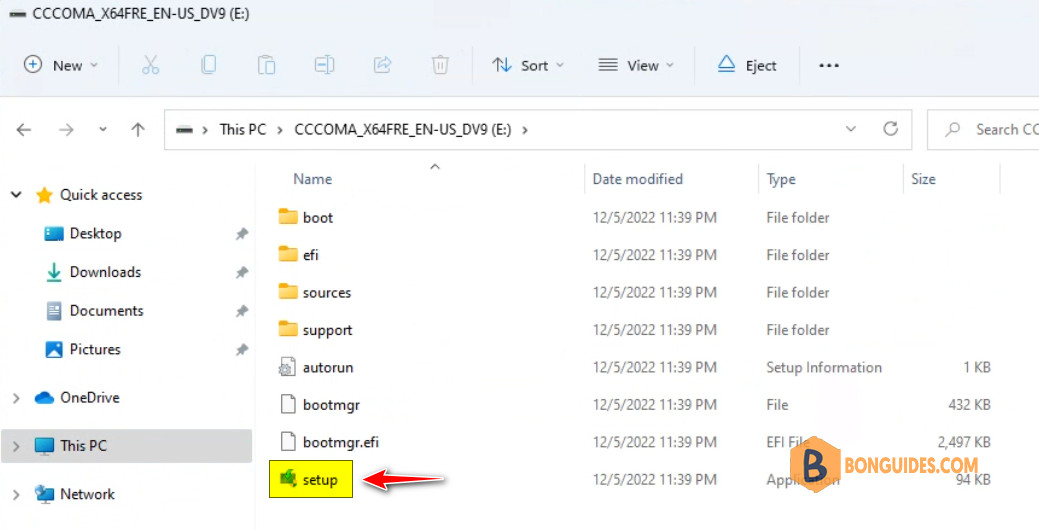Viewport: 1039px width, 530px height.
Task: Eject the E: drive
Action: tap(747, 65)
